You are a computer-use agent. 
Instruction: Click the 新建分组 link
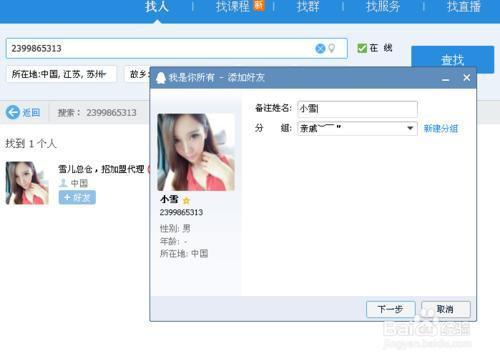pyautogui.click(x=441, y=128)
